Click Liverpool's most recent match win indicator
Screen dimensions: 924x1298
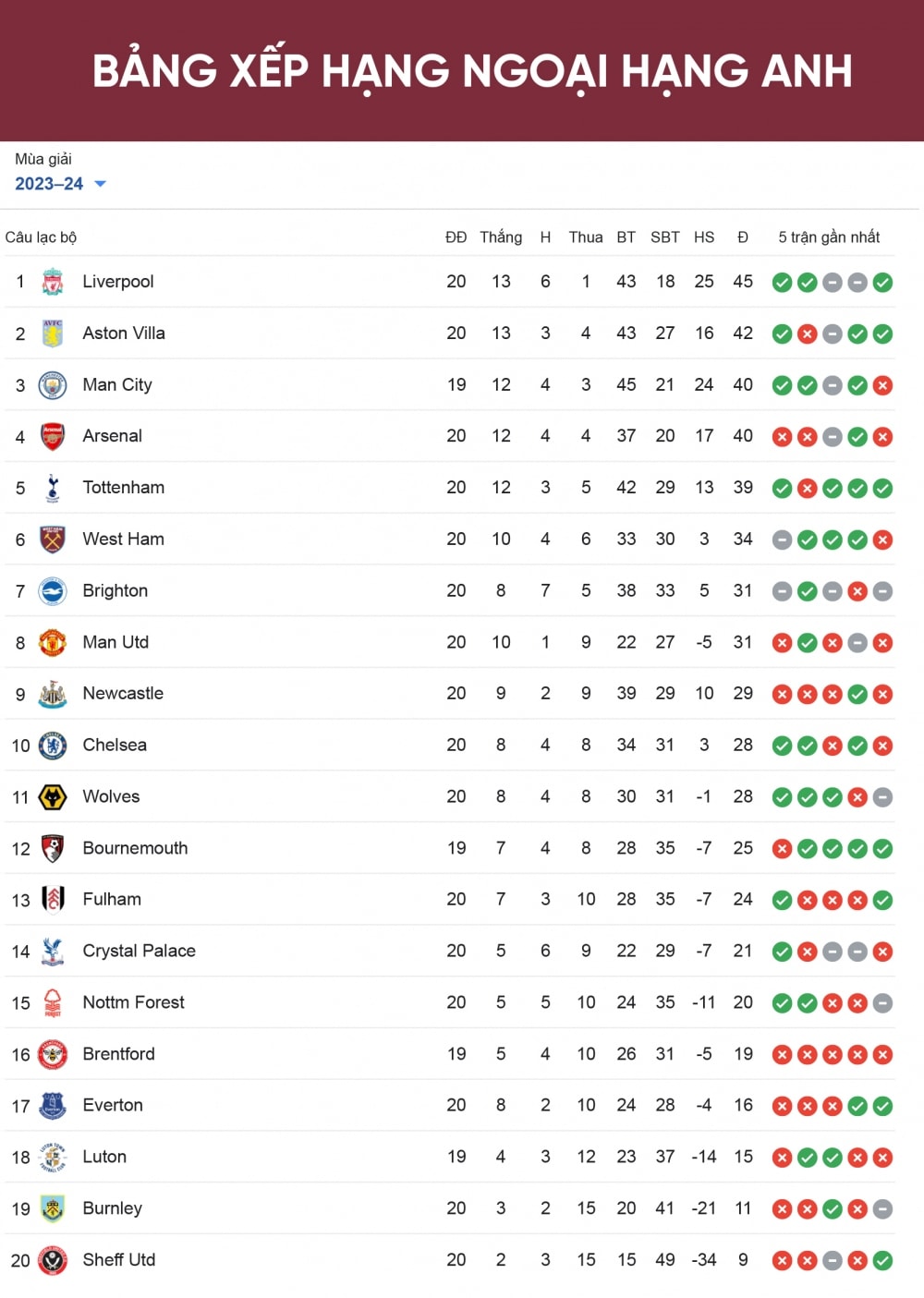[882, 283]
